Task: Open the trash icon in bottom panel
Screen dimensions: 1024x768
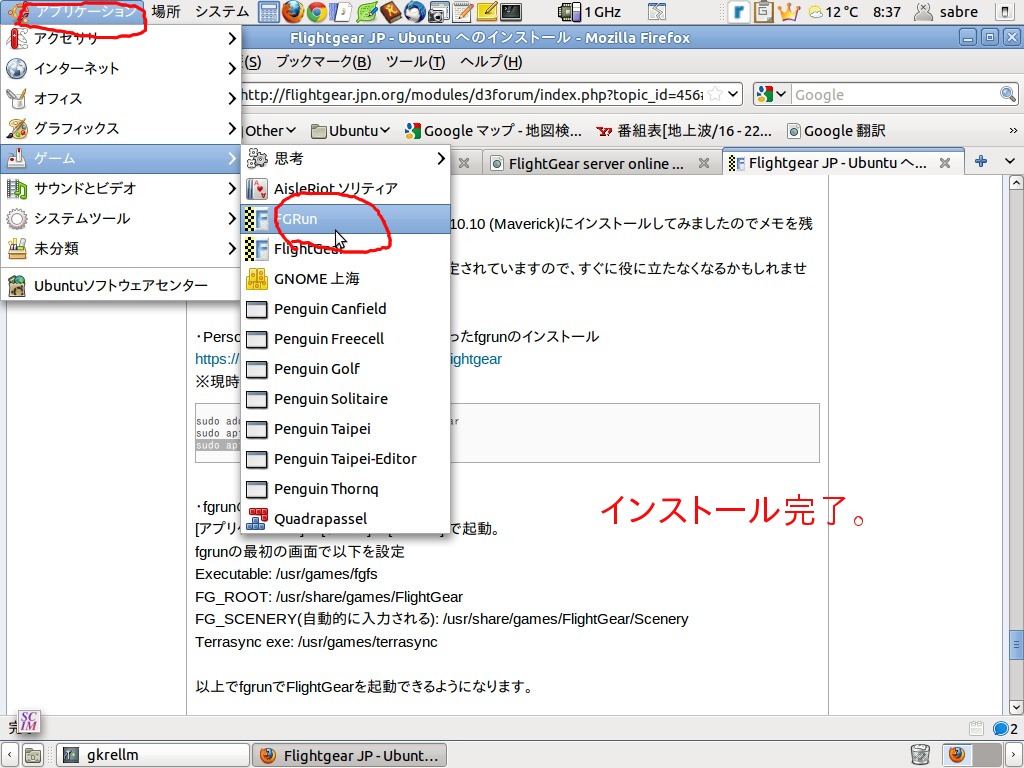Action: point(920,755)
